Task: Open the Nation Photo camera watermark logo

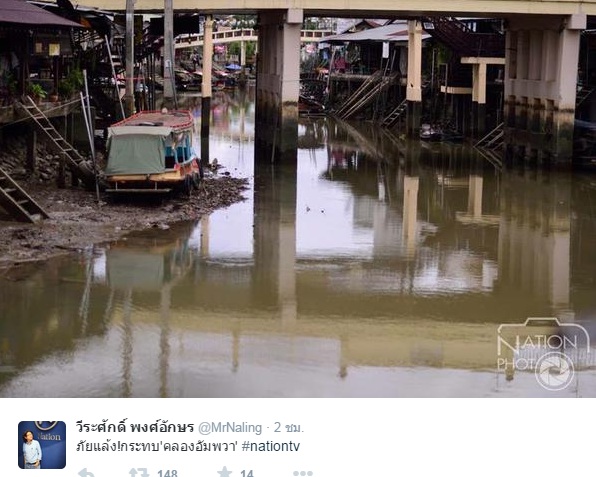Action: (x=544, y=354)
